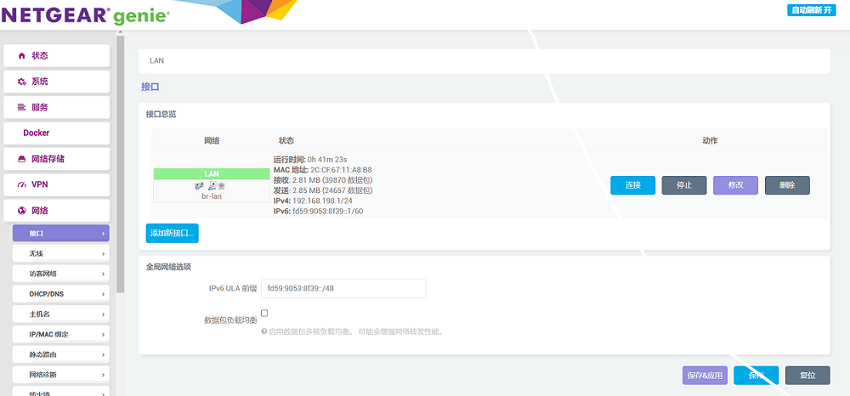
Task: Open the 网络诊断 submenu item
Action: coord(61,374)
